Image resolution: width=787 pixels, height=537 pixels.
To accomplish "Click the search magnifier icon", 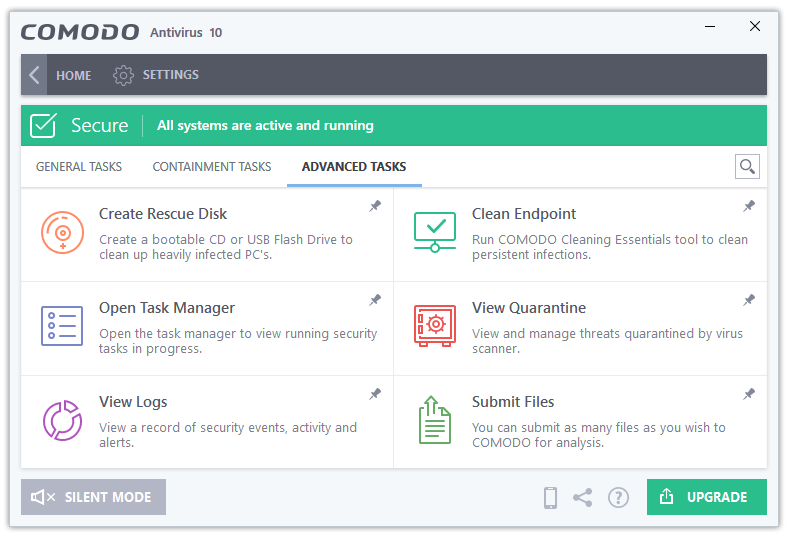I will 747,167.
